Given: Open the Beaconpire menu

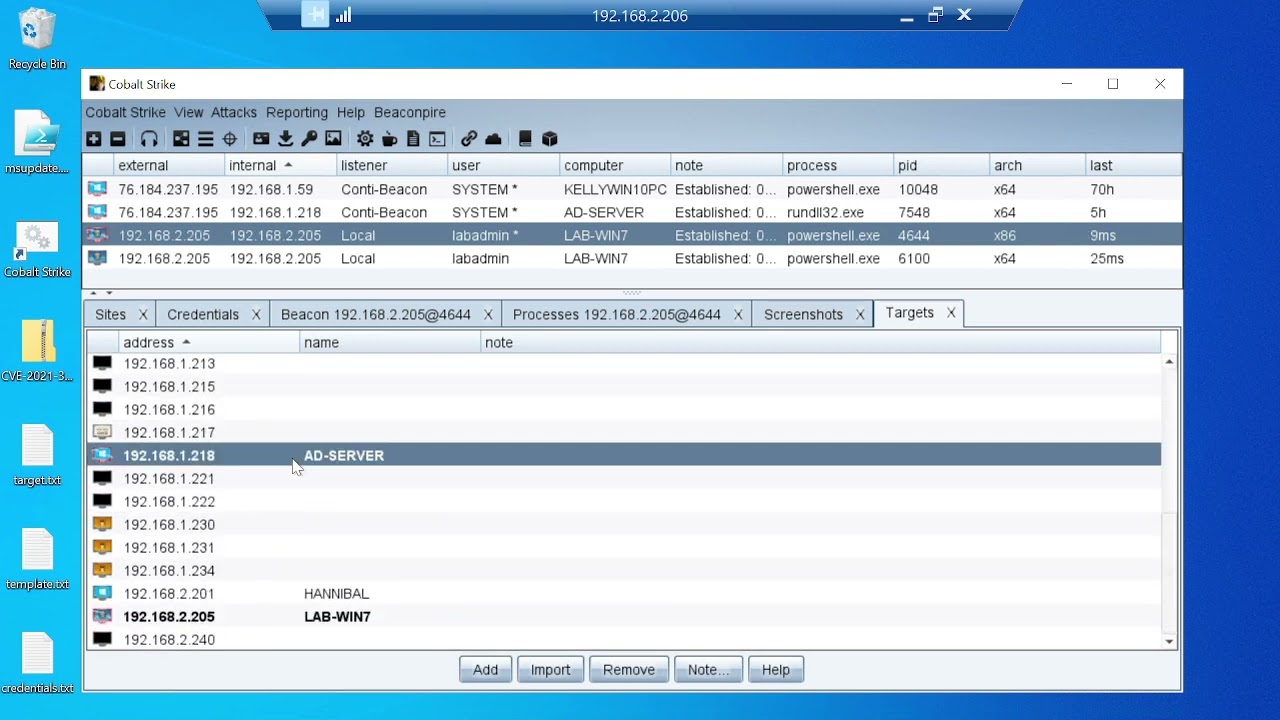Looking at the screenshot, I should 410,112.
